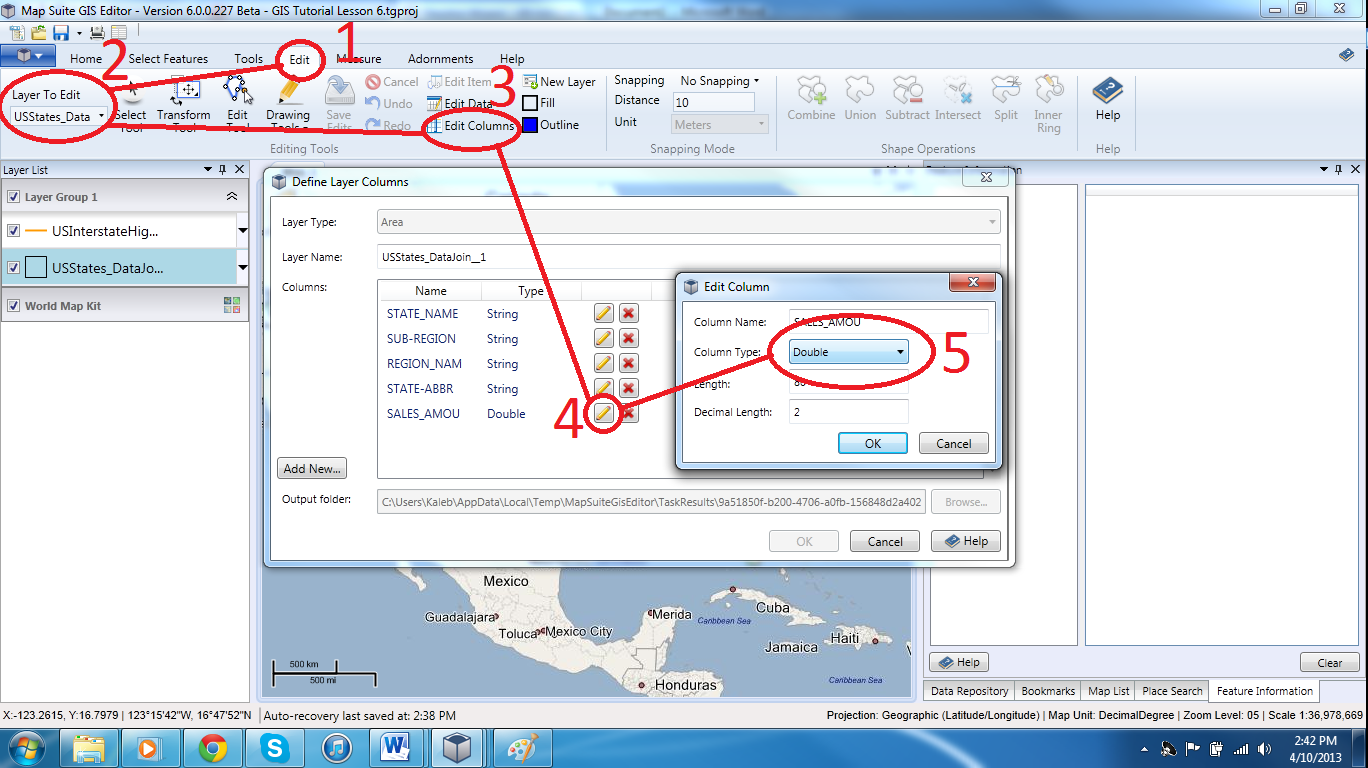Toggle the Layer Group 1 checkbox
The width and height of the screenshot is (1368, 768).
14,197
